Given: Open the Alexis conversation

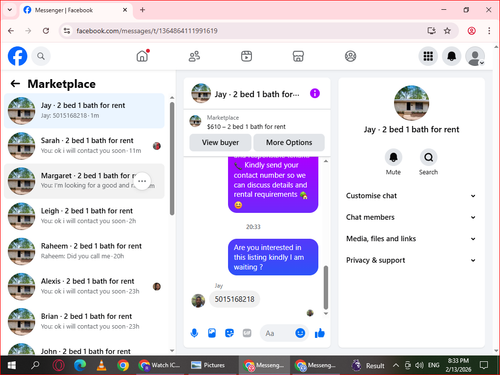Looking at the screenshot, I should point(84,286).
